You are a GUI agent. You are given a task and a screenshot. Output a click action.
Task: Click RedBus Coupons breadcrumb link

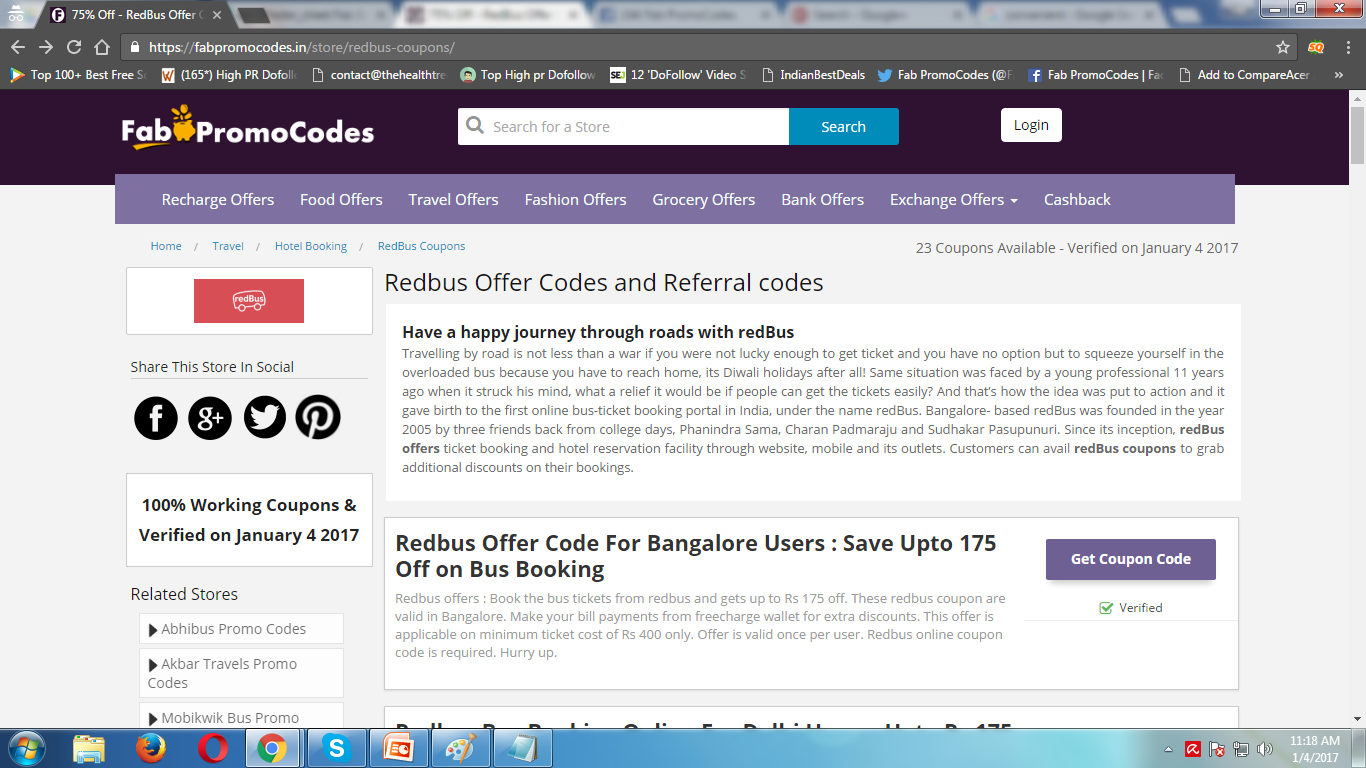[421, 246]
